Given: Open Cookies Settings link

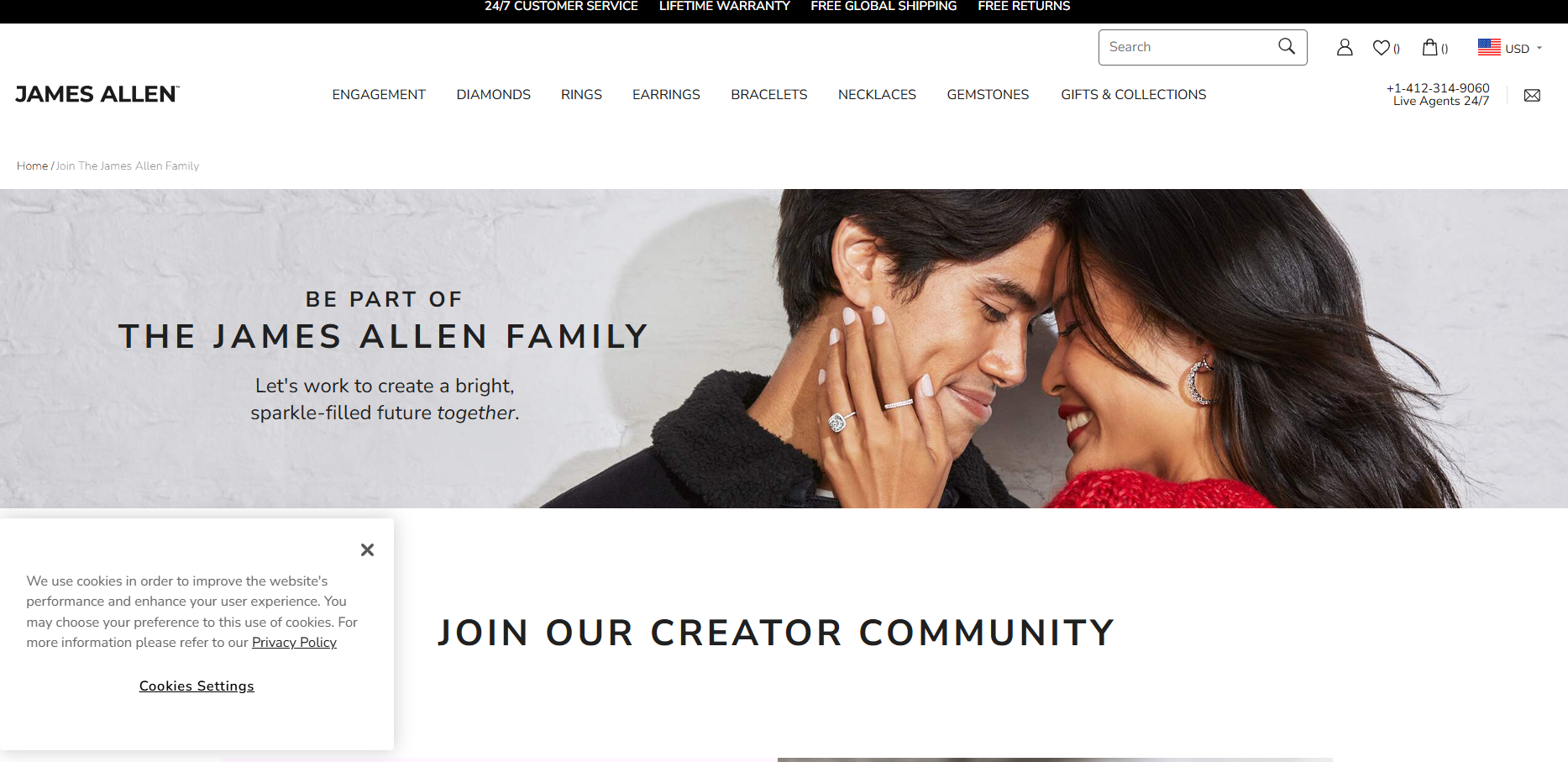Looking at the screenshot, I should pyautogui.click(x=197, y=686).
